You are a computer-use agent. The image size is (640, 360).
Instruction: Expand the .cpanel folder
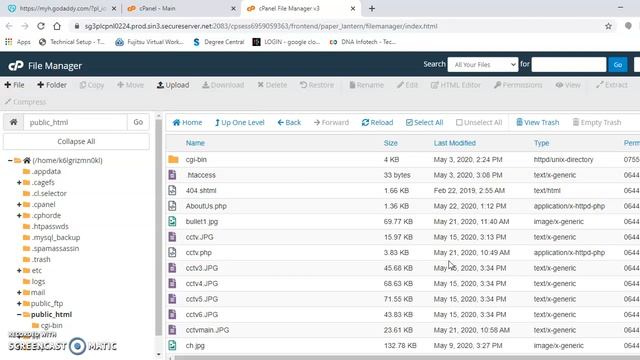tap(19, 204)
